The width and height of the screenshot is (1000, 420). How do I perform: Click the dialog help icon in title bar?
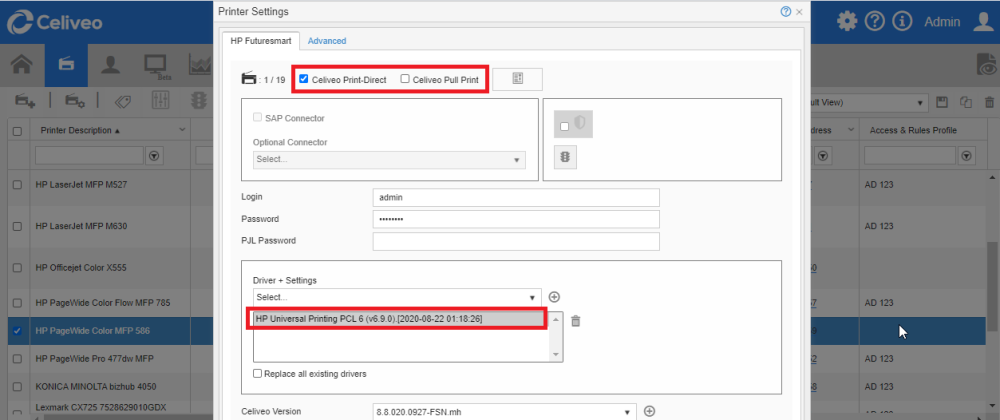786,11
